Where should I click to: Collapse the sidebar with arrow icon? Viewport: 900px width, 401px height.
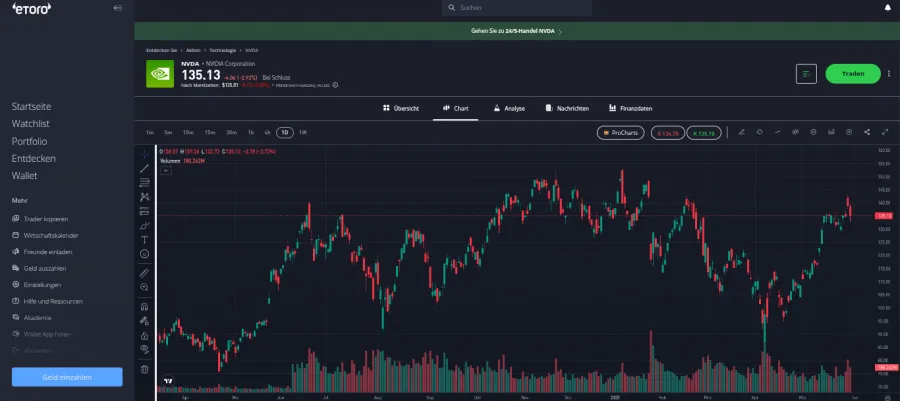click(118, 8)
